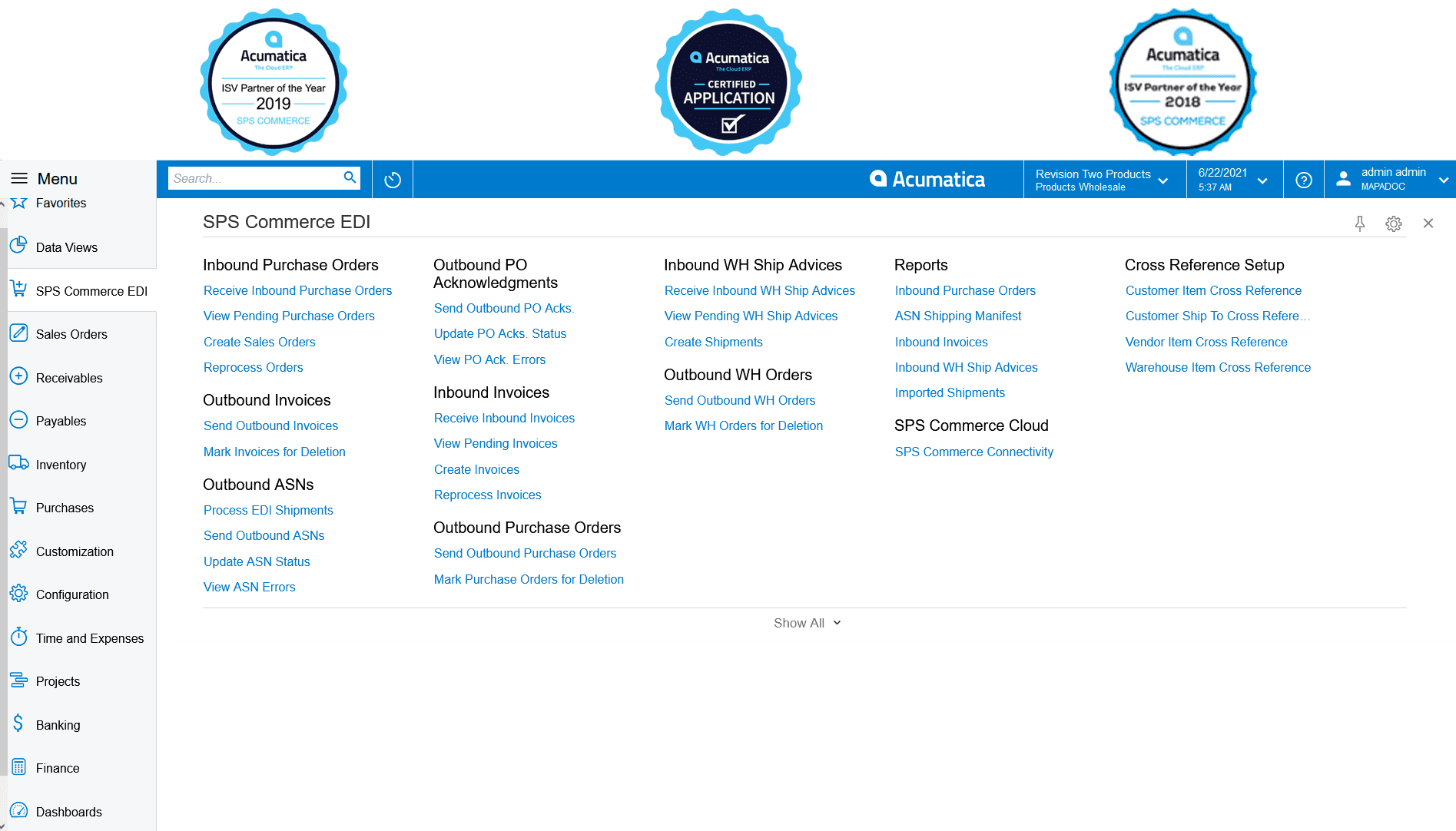The width and height of the screenshot is (1456, 831).
Task: Open SPS Commerce Connectivity link
Action: [x=973, y=452]
